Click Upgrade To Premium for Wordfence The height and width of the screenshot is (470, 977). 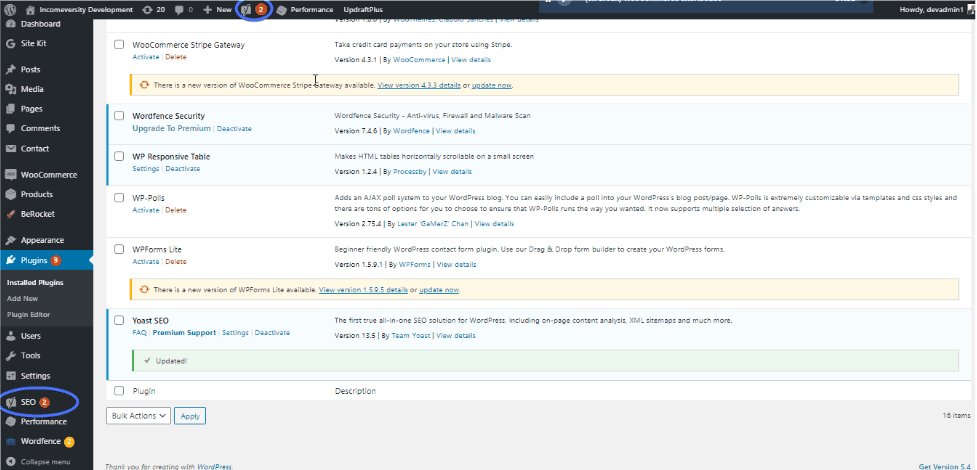click(x=171, y=128)
